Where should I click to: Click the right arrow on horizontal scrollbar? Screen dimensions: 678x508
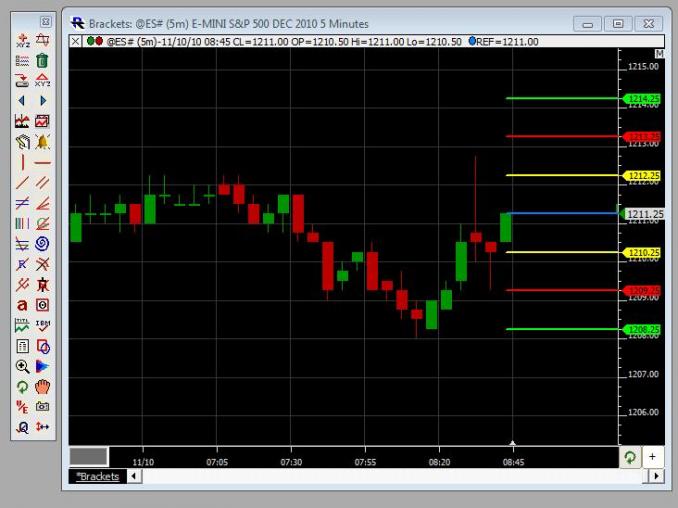[657, 476]
